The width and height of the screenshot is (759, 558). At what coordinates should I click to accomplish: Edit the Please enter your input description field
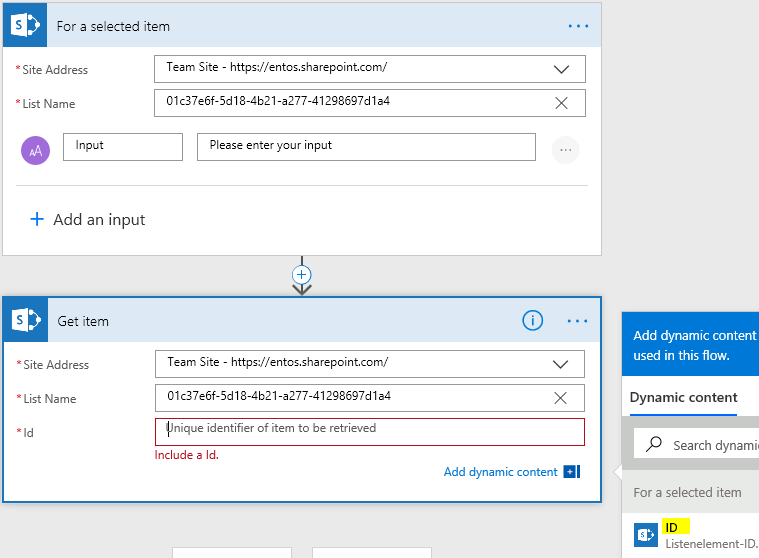(366, 147)
